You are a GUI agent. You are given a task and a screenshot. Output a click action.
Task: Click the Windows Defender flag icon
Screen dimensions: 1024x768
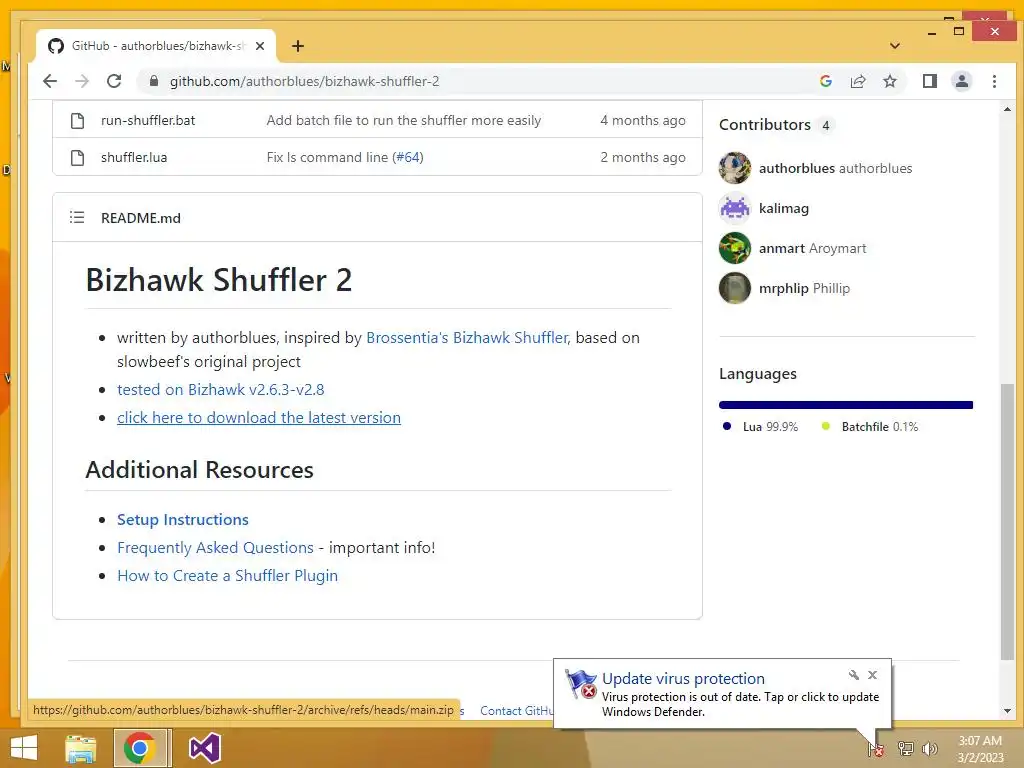(581, 684)
